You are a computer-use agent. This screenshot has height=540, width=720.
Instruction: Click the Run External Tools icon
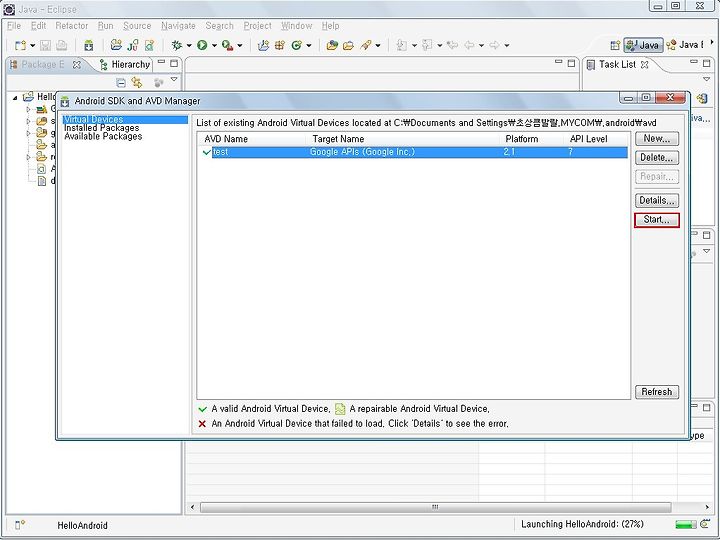pos(227,45)
